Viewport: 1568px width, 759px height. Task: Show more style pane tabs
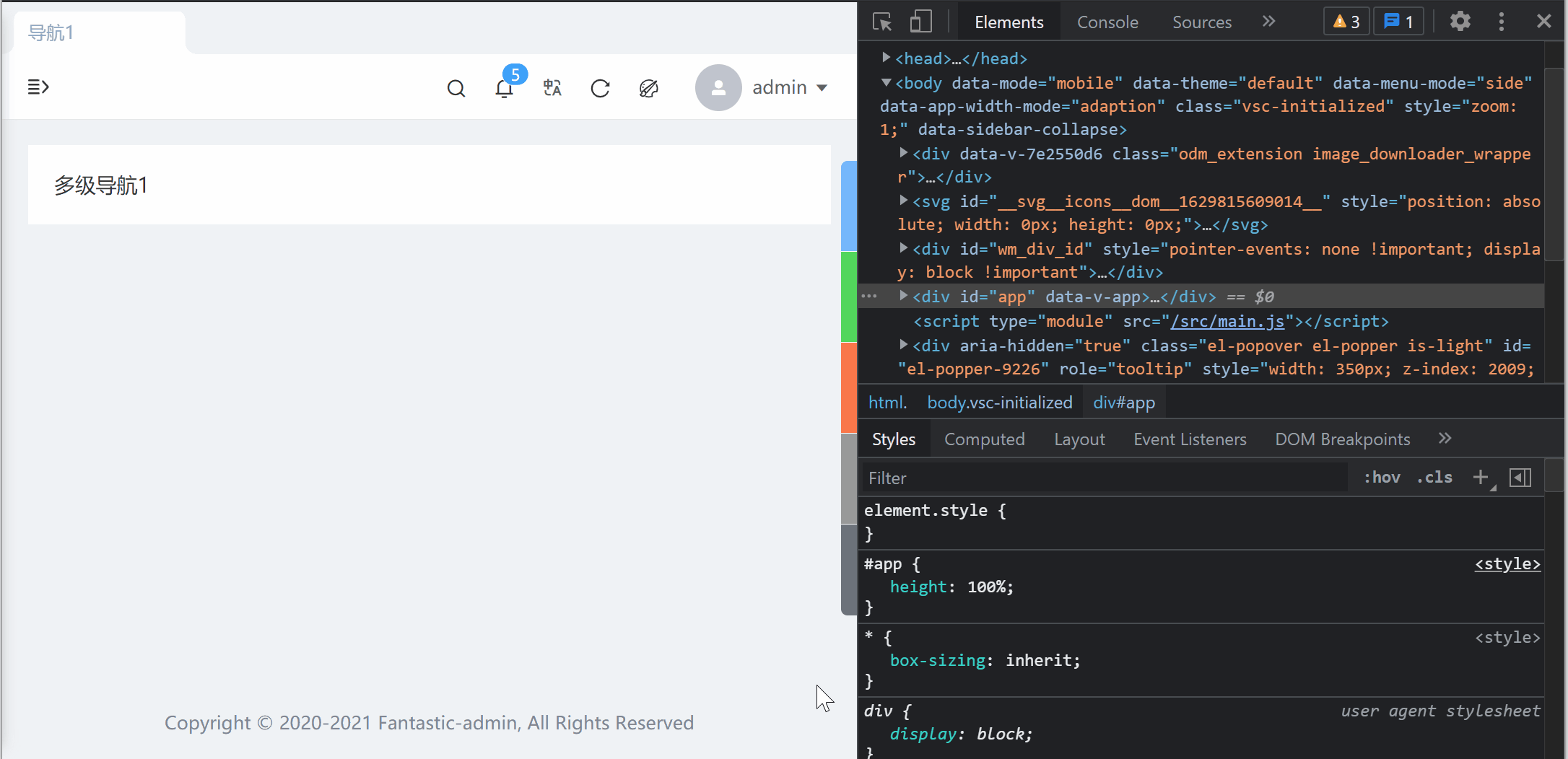tap(1445, 439)
